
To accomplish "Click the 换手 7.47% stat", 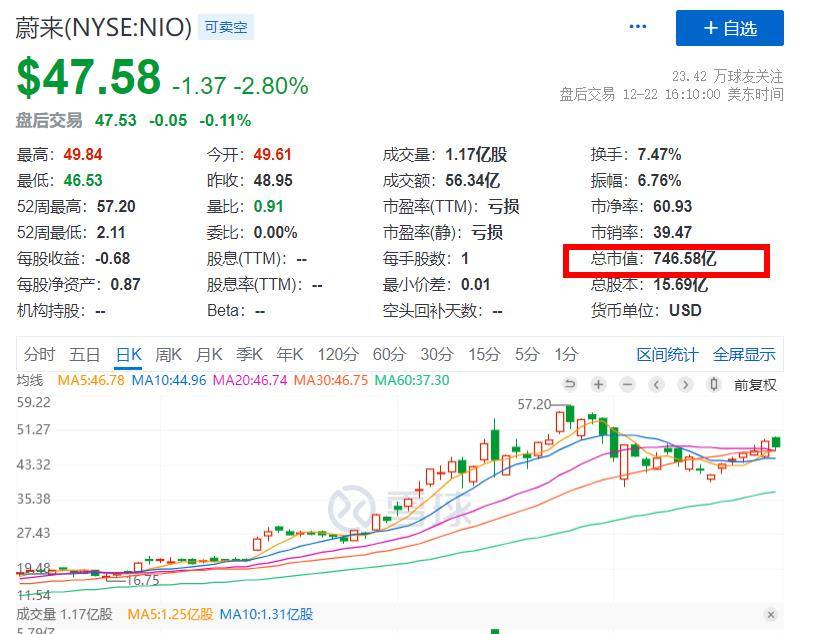I will pyautogui.click(x=636, y=155).
